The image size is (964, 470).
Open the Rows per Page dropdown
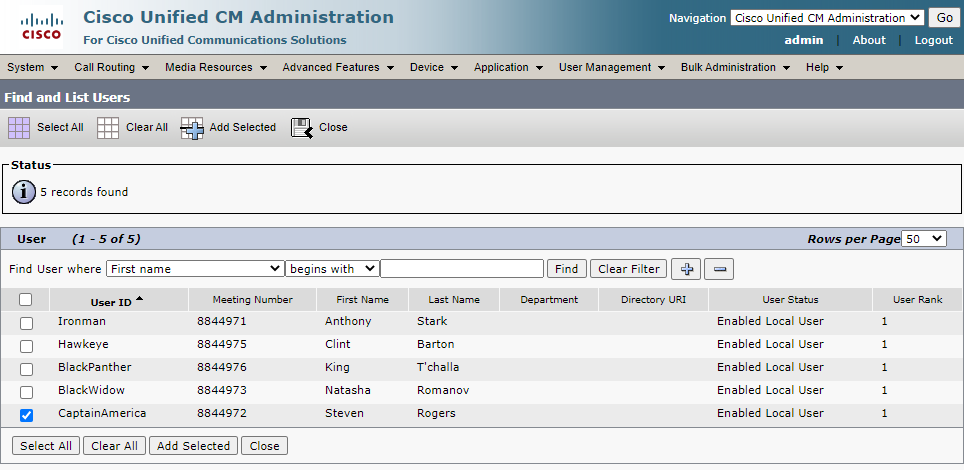[x=924, y=239]
